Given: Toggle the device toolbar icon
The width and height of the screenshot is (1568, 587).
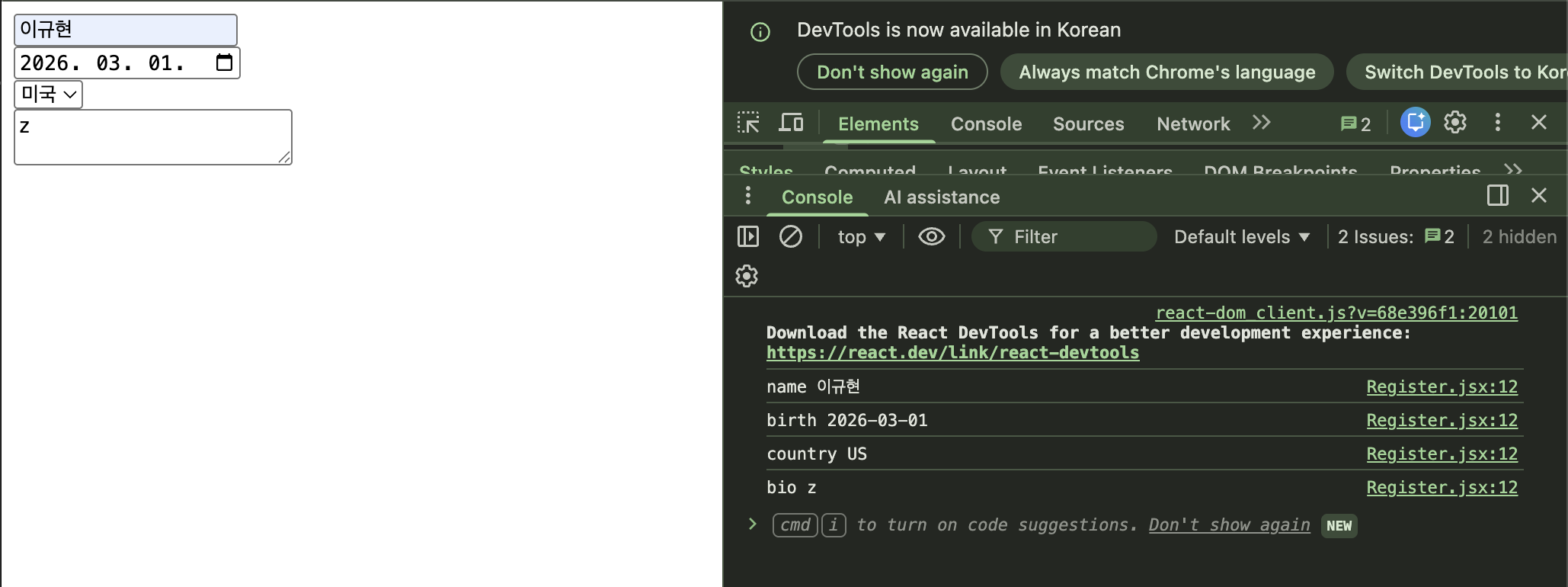Looking at the screenshot, I should (791, 123).
